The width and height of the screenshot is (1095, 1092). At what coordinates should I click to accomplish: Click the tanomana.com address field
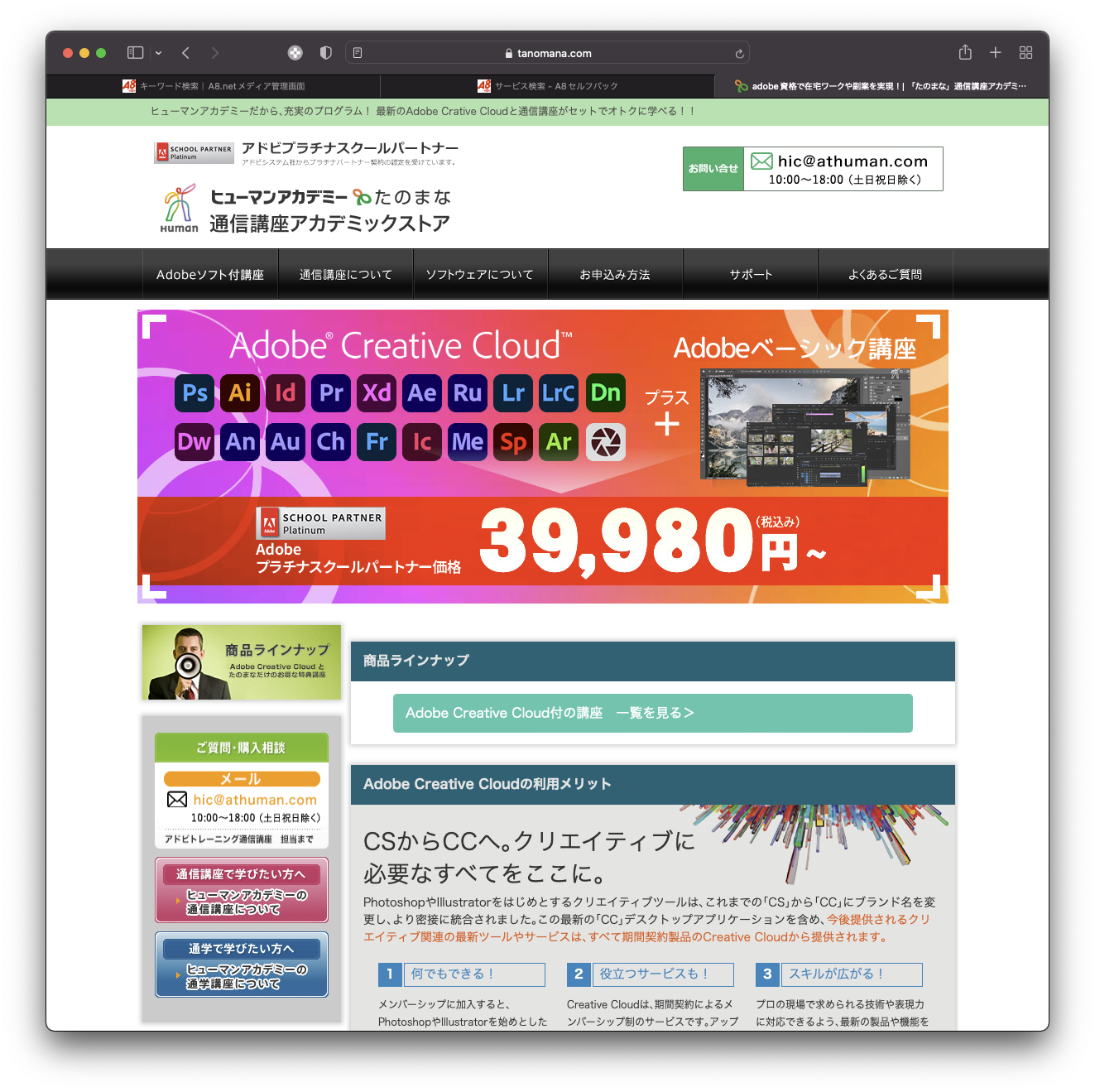[x=547, y=53]
